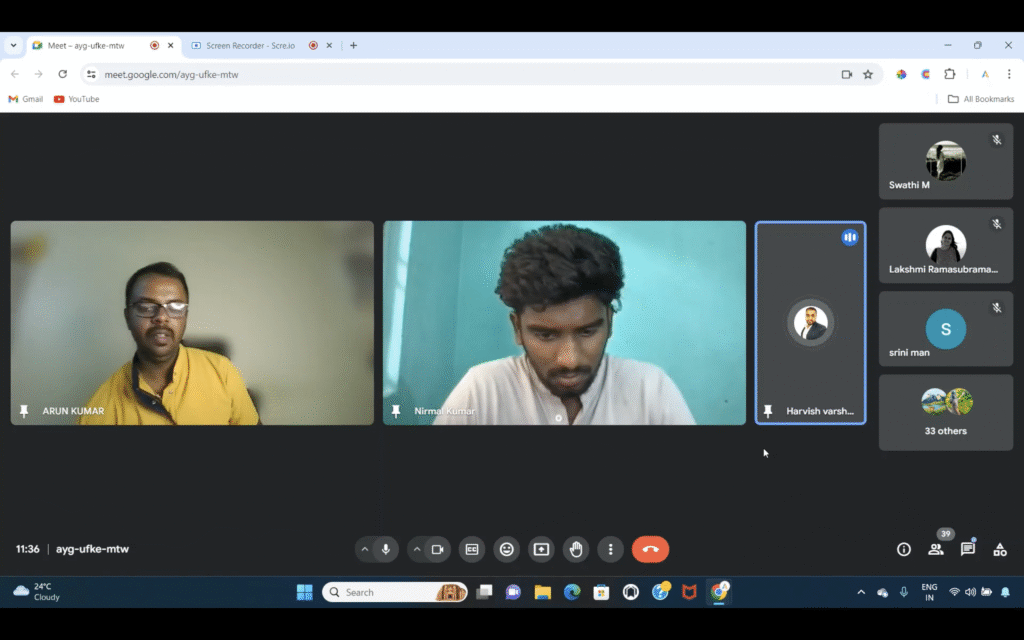The width and height of the screenshot is (1024, 640).
Task: Open the Activities shapes icon
Action: (x=999, y=549)
